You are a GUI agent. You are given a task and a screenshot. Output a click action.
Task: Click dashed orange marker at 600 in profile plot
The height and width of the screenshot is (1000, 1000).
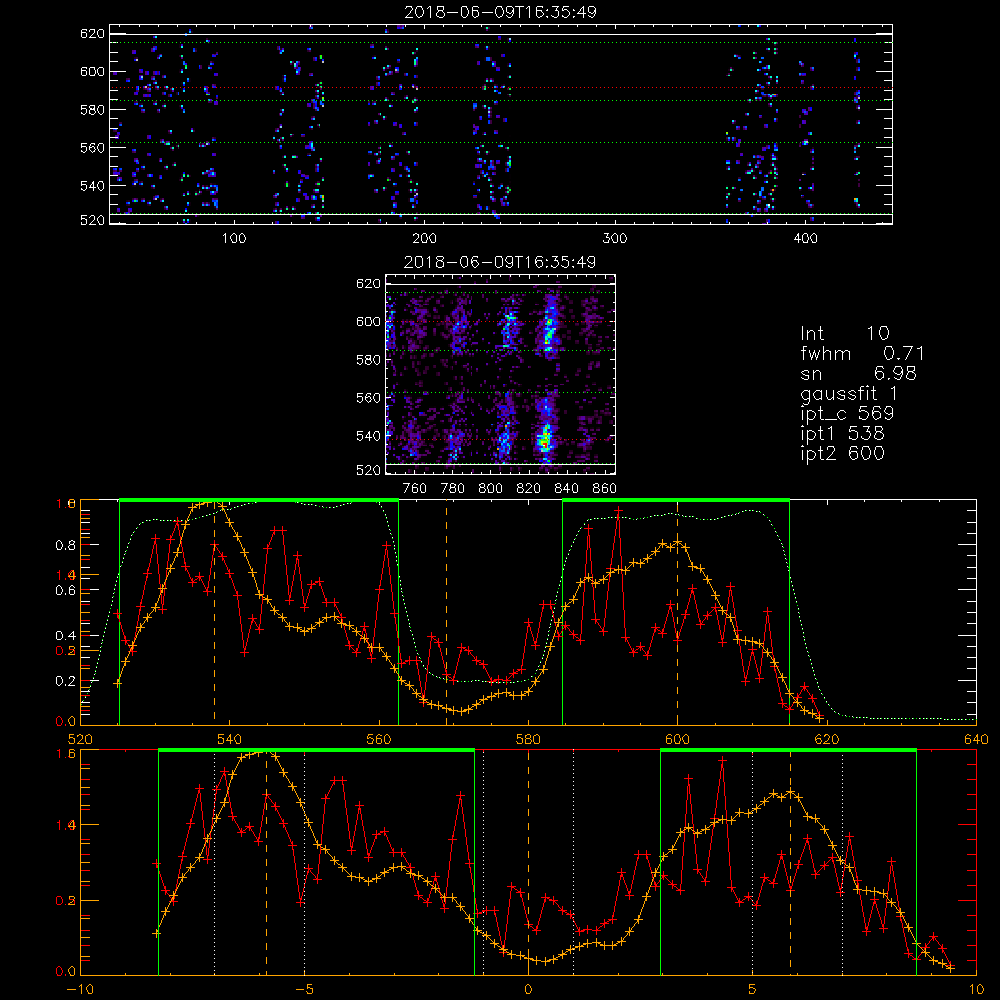(x=677, y=612)
